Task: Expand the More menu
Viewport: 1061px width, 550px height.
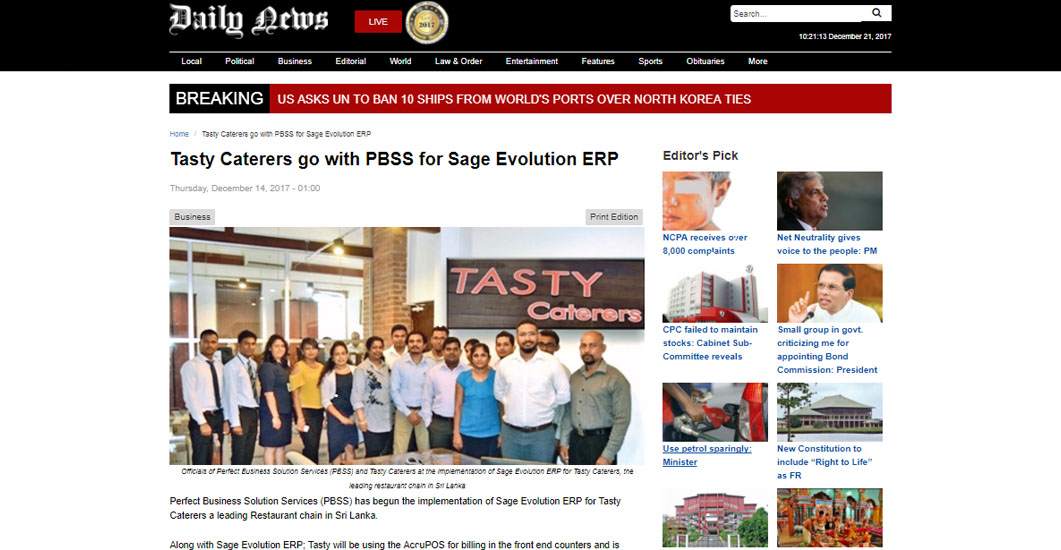Action: click(757, 61)
